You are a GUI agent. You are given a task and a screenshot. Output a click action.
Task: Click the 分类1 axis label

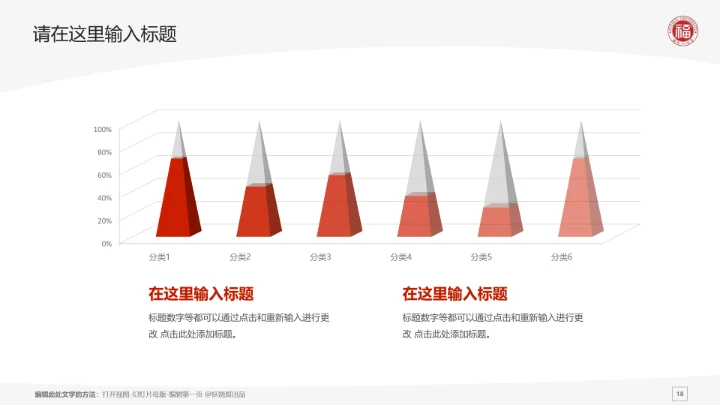[159, 257]
